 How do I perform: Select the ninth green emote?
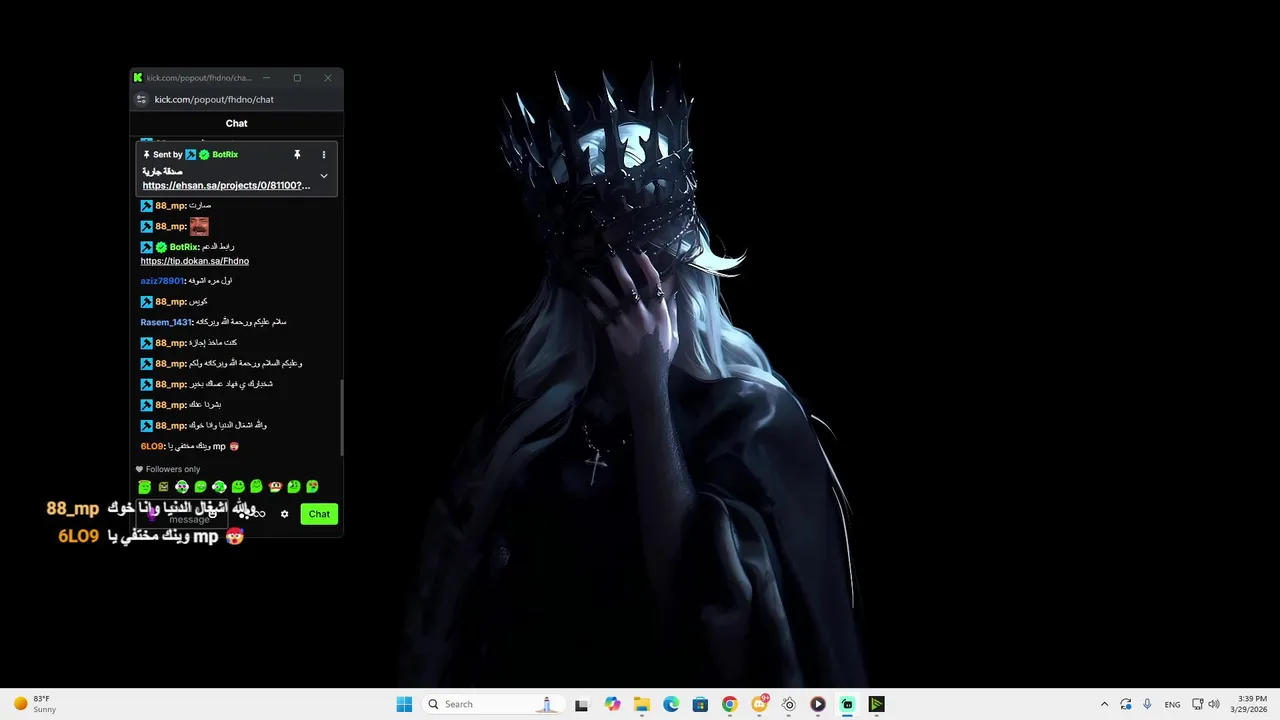[x=293, y=487]
